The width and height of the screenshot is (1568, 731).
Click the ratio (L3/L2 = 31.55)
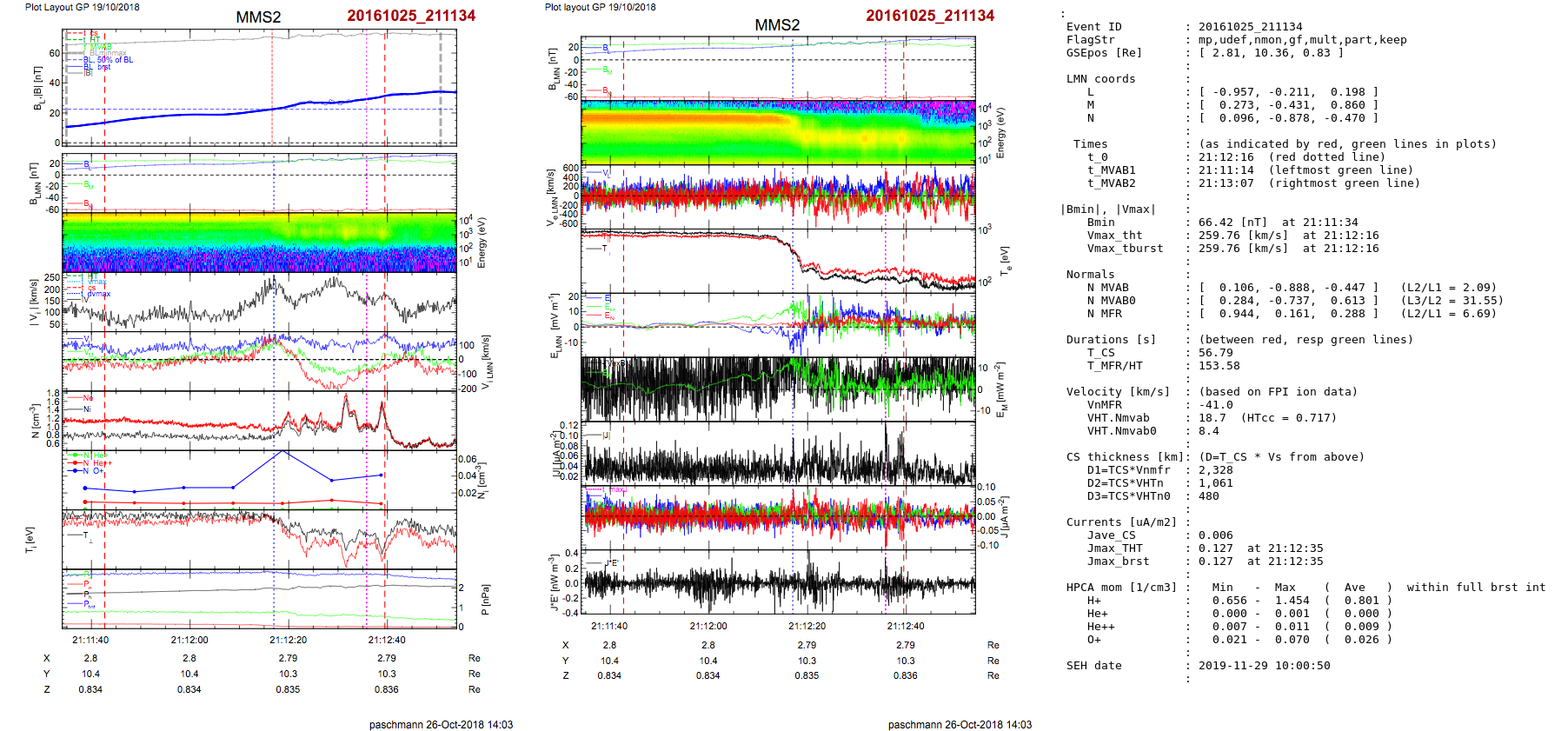(1452, 301)
